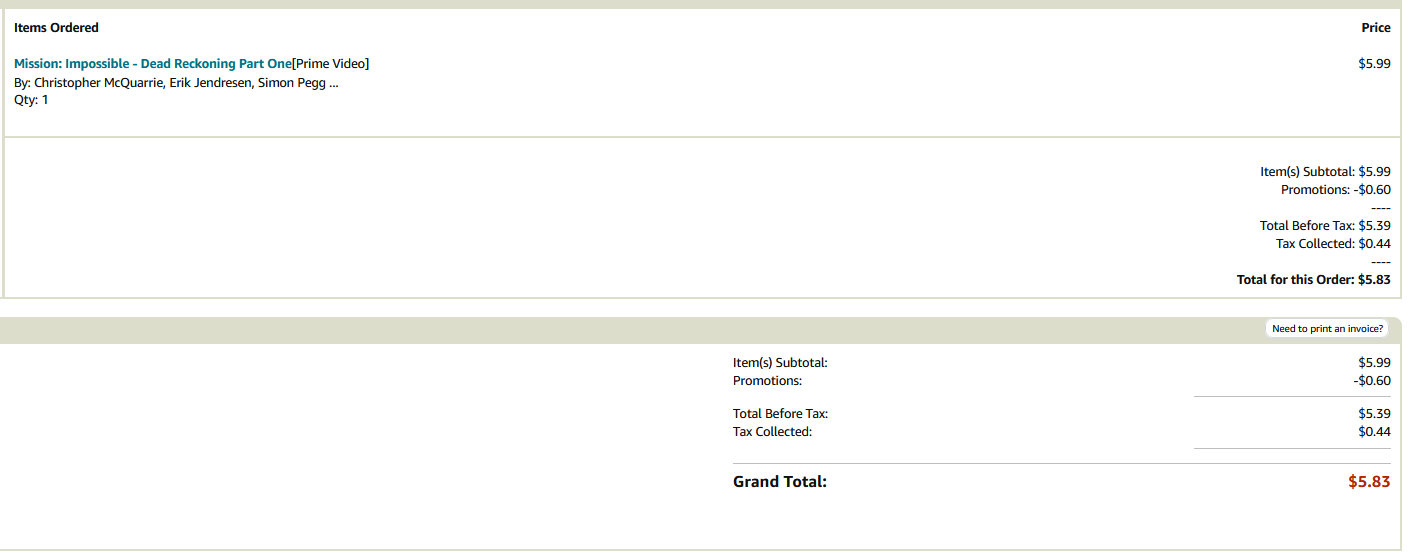The width and height of the screenshot is (1412, 554).
Task: Select the red $5.83 grand total amount
Action: pos(1369,482)
